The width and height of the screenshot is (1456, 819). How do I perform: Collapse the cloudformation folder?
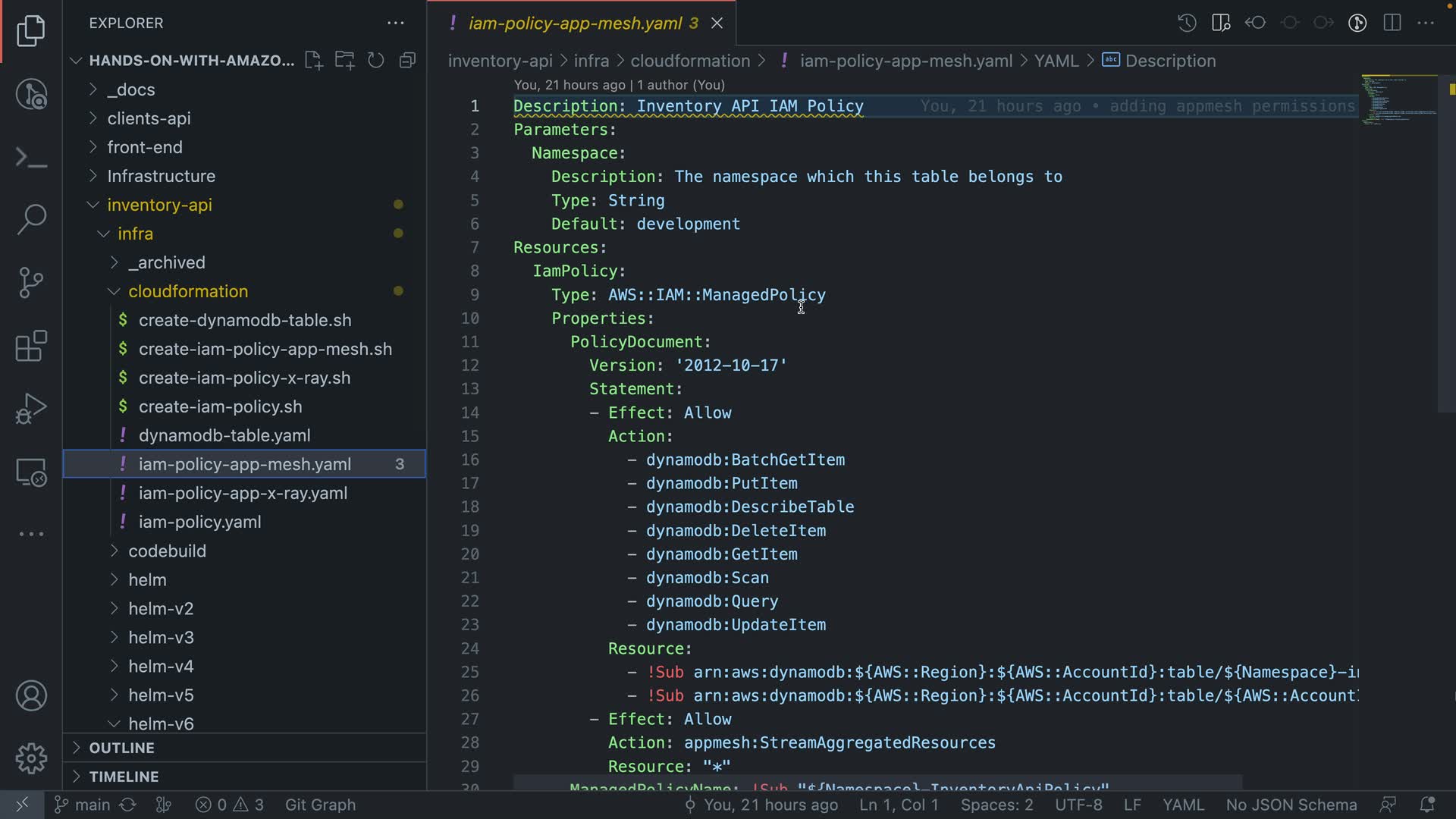coord(188,291)
